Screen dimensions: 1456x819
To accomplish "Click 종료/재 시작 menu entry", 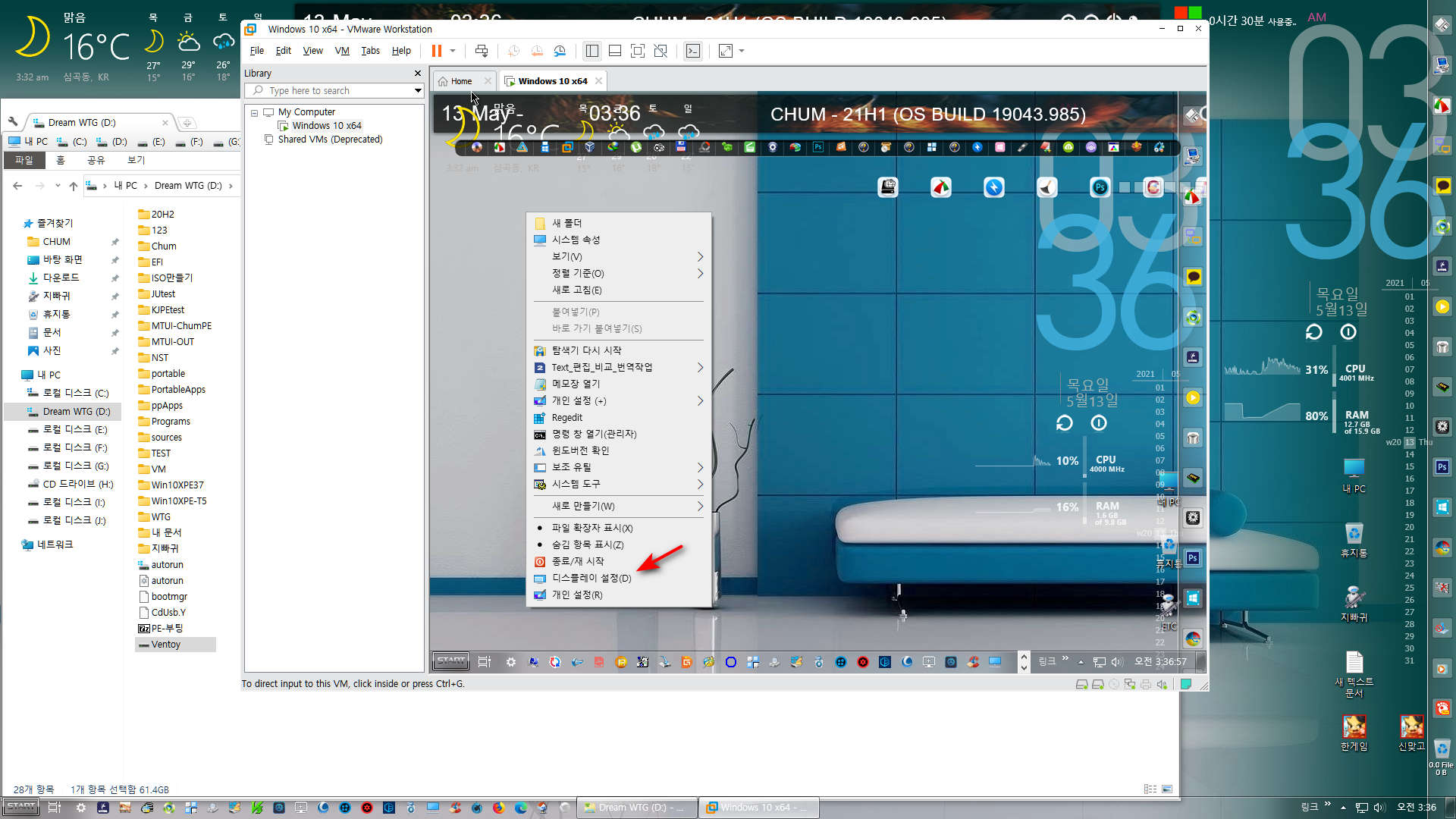I will pos(618,561).
